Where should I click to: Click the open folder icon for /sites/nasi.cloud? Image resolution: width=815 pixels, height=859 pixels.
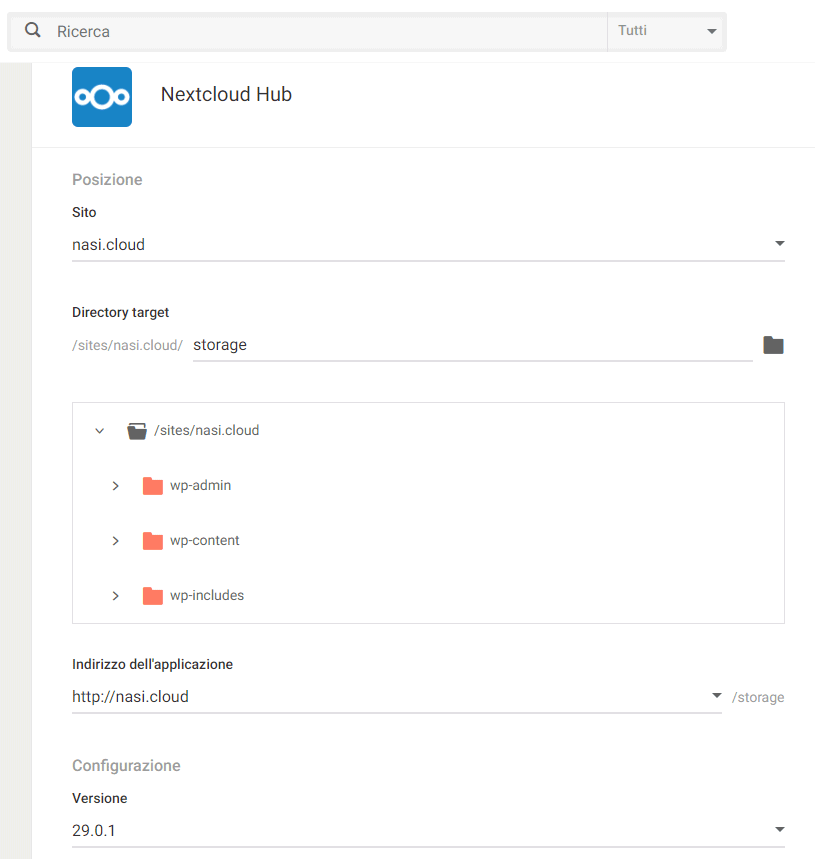(137, 431)
